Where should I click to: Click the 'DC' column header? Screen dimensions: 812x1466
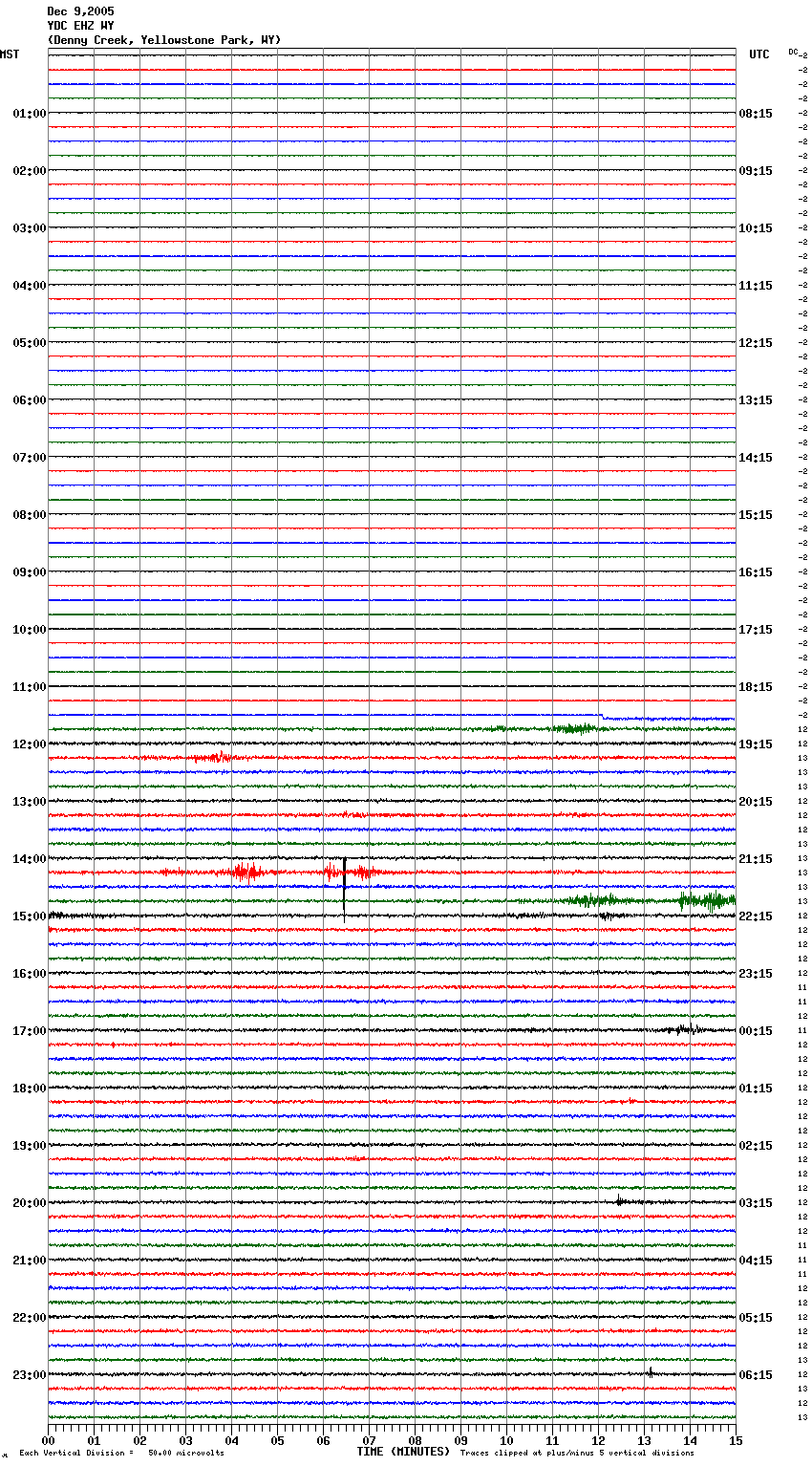point(793,52)
